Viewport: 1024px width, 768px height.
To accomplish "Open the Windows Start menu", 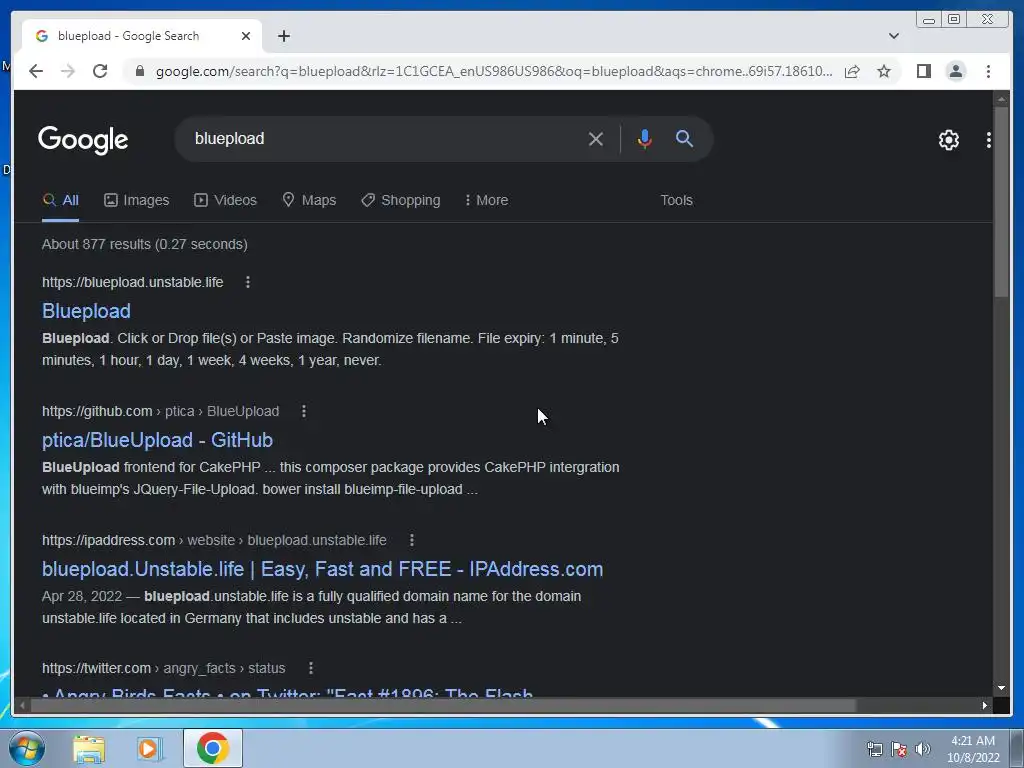I will 27,748.
